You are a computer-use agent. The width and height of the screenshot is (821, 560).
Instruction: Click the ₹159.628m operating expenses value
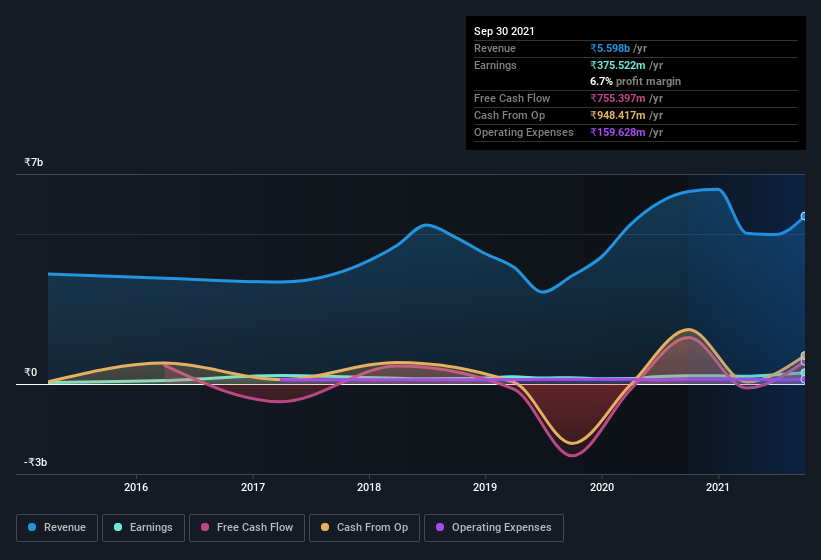(618, 132)
